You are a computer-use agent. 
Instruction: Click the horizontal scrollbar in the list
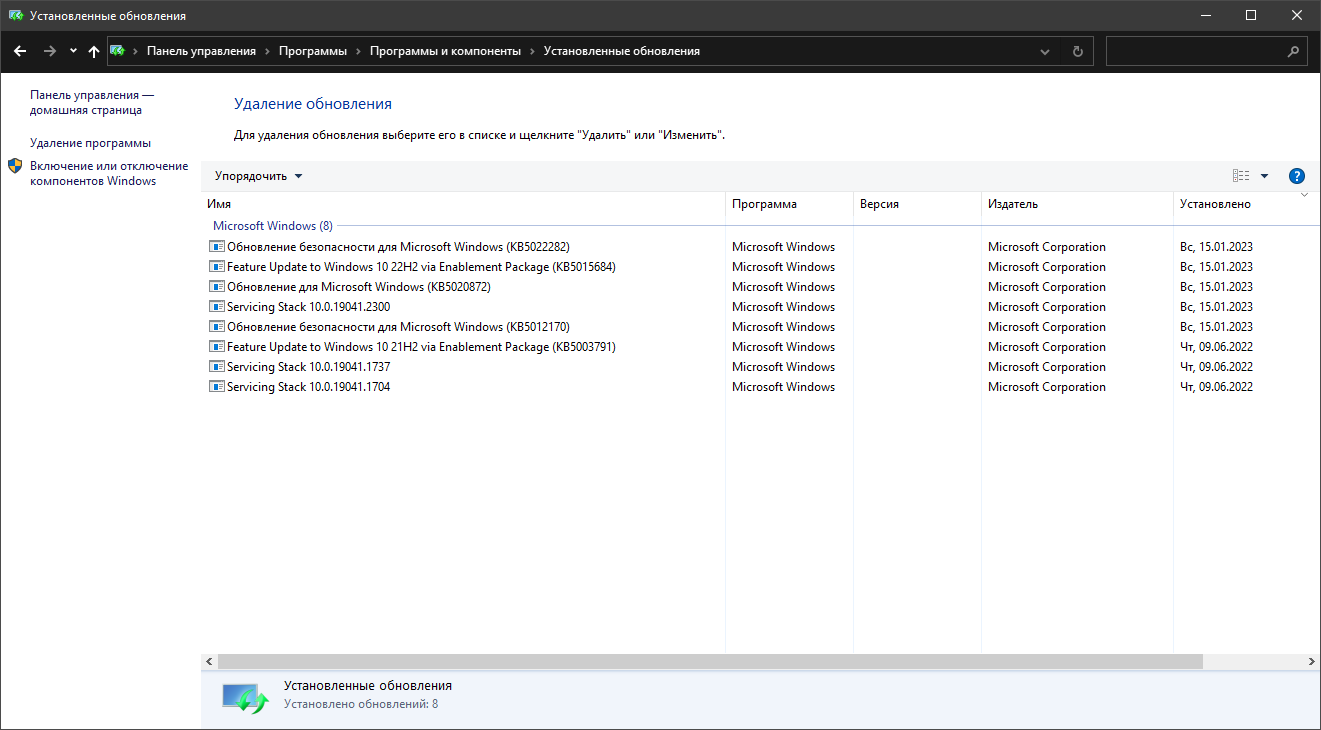(709, 661)
